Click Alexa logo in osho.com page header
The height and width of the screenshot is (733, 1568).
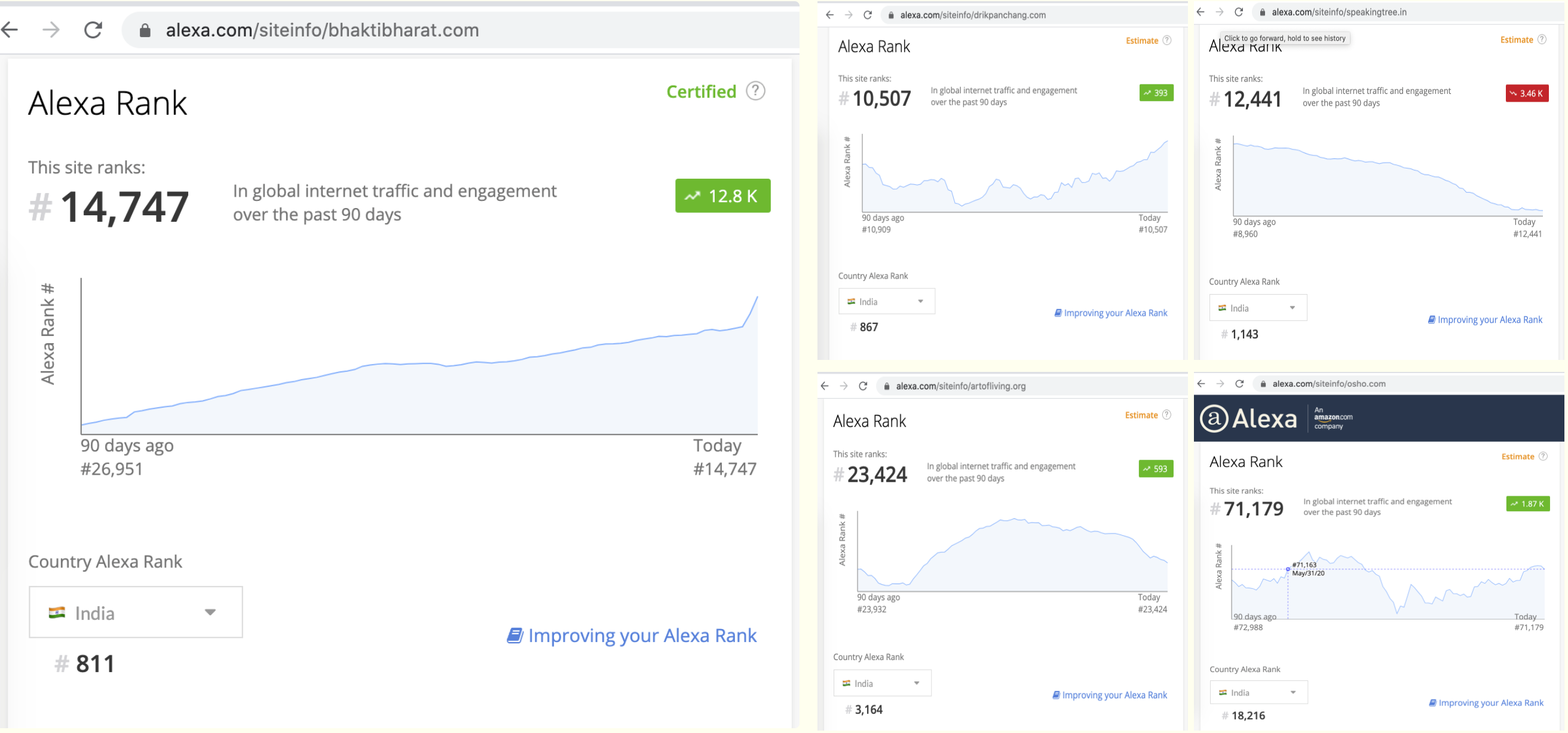pos(1248,419)
